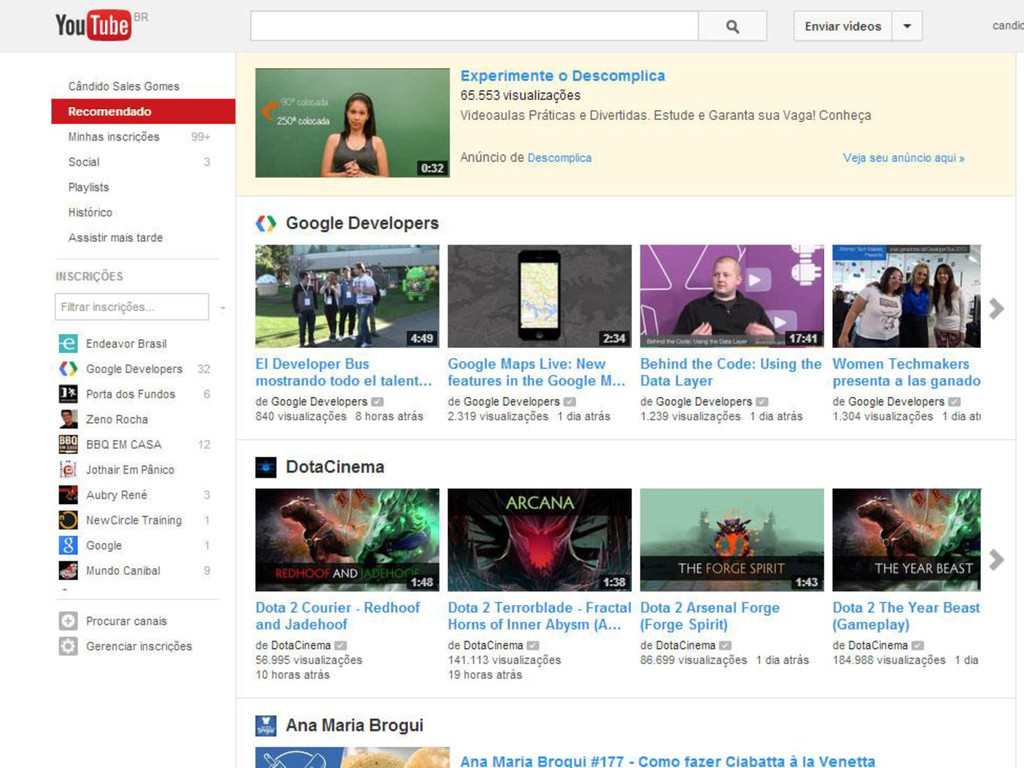The image size is (1024, 768).
Task: Click the Mundo Canibal channel icon
Action: point(68,570)
